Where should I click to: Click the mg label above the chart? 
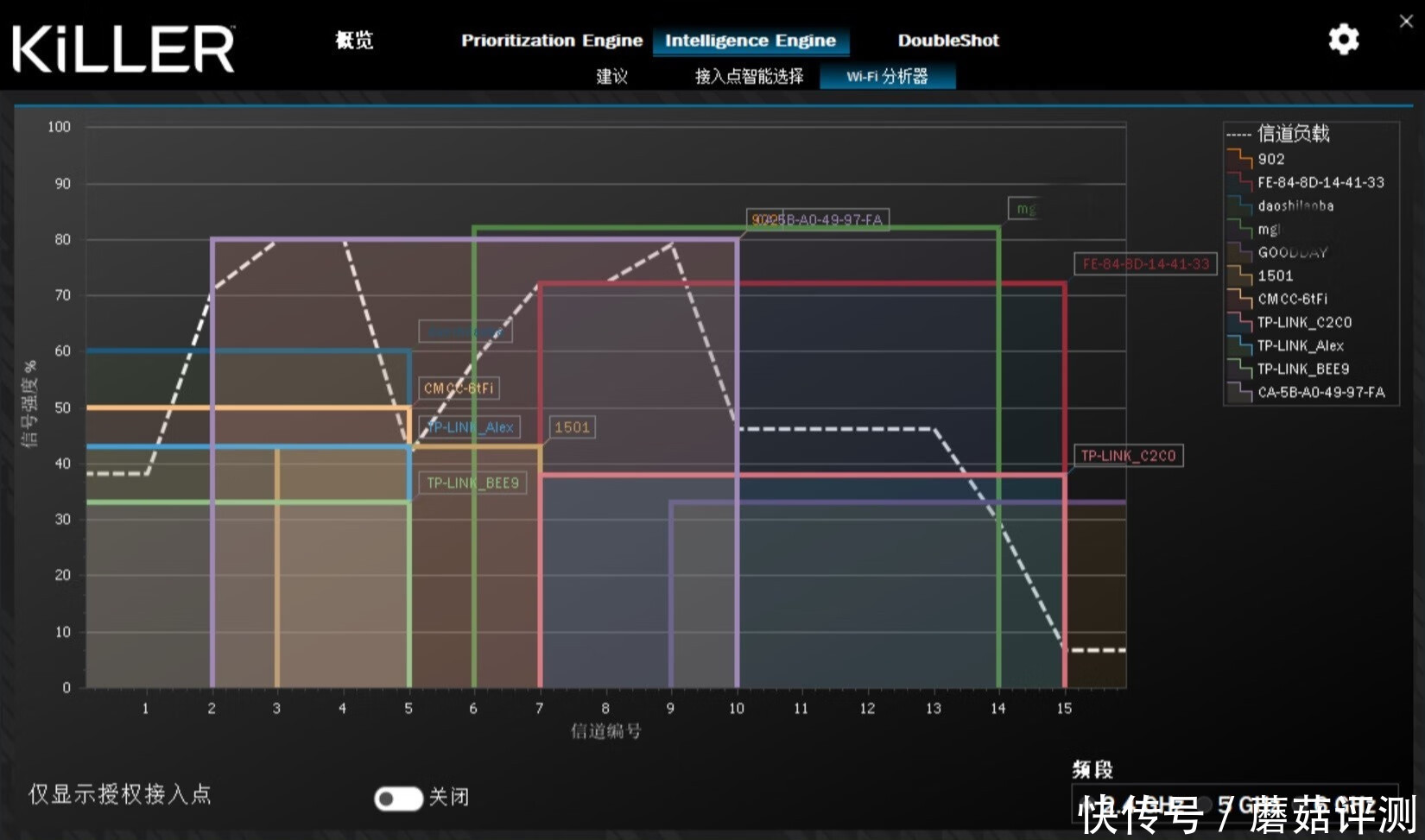1024,208
